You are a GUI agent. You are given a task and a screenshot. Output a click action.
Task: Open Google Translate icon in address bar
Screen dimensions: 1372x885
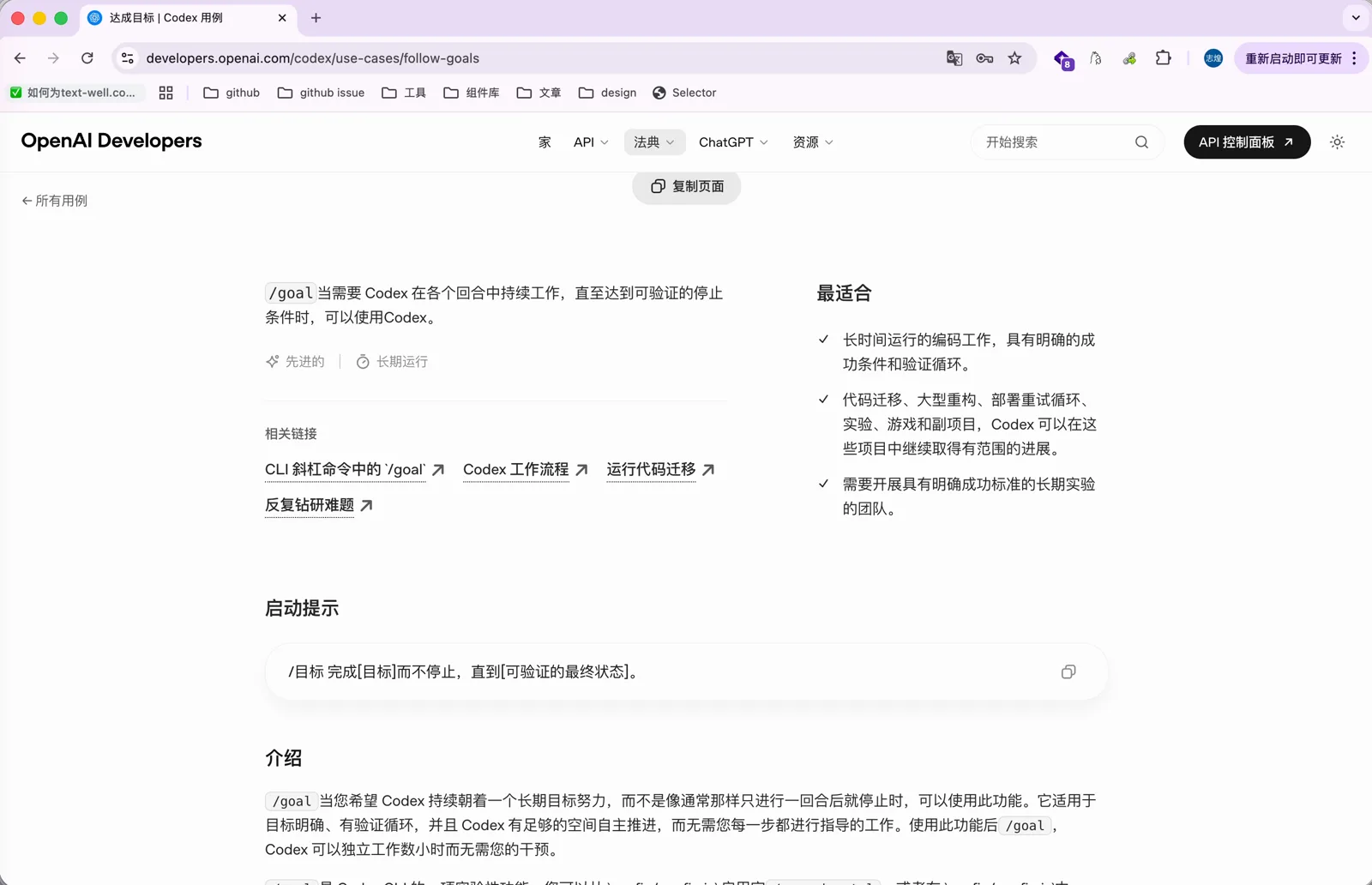click(x=954, y=58)
